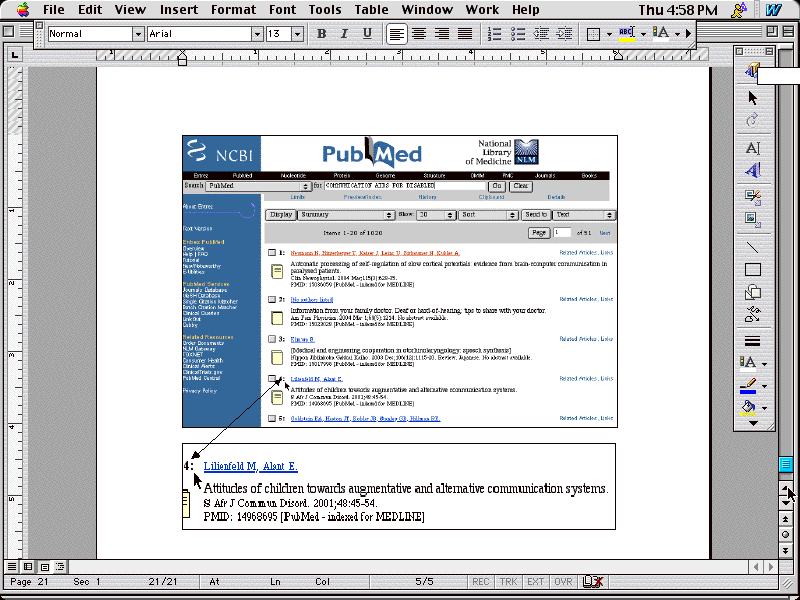This screenshot has width=800, height=600.
Task: Open the AutoShapes tool
Action: tap(753, 292)
